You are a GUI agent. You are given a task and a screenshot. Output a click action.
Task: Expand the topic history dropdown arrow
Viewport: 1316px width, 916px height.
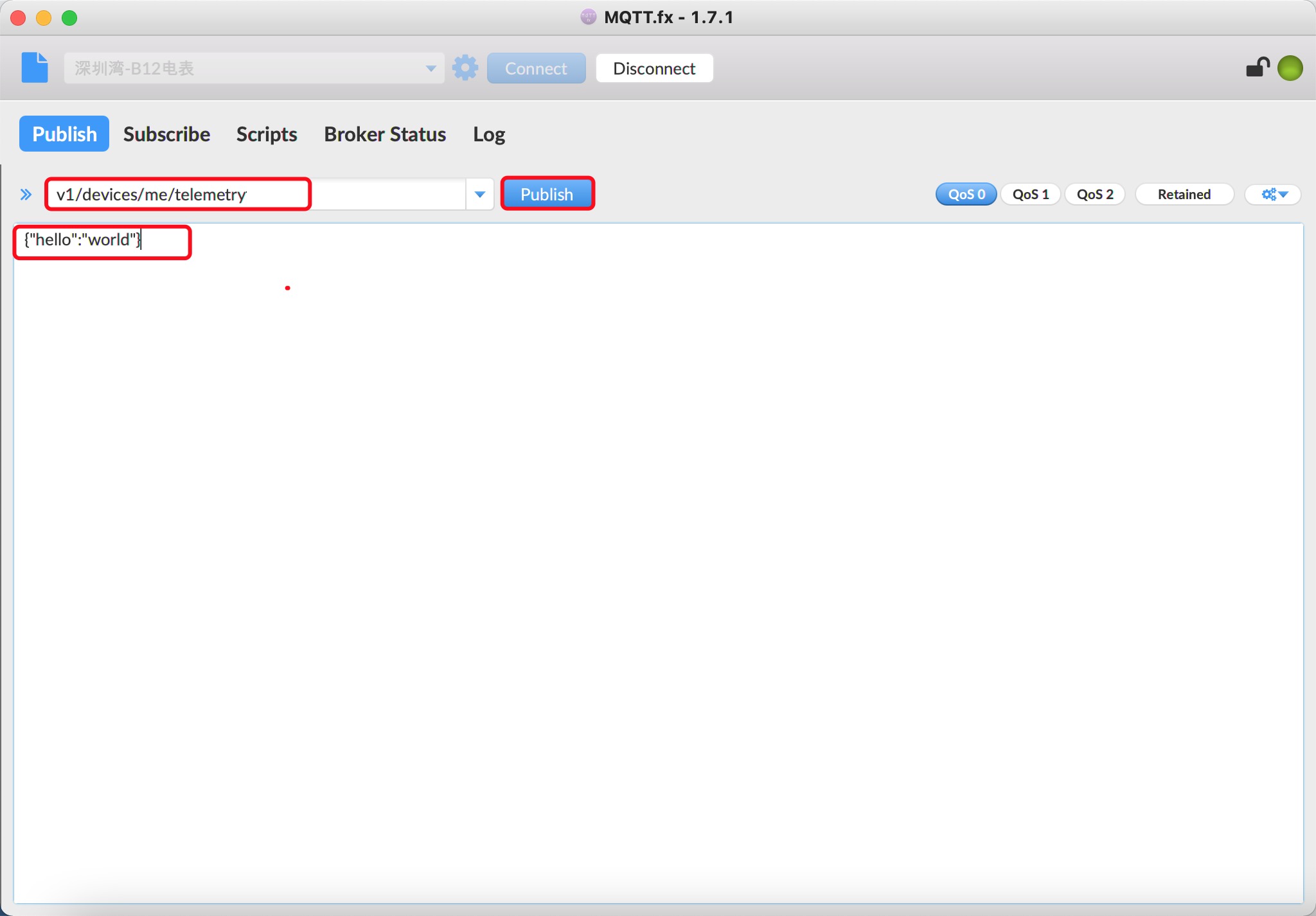[479, 194]
